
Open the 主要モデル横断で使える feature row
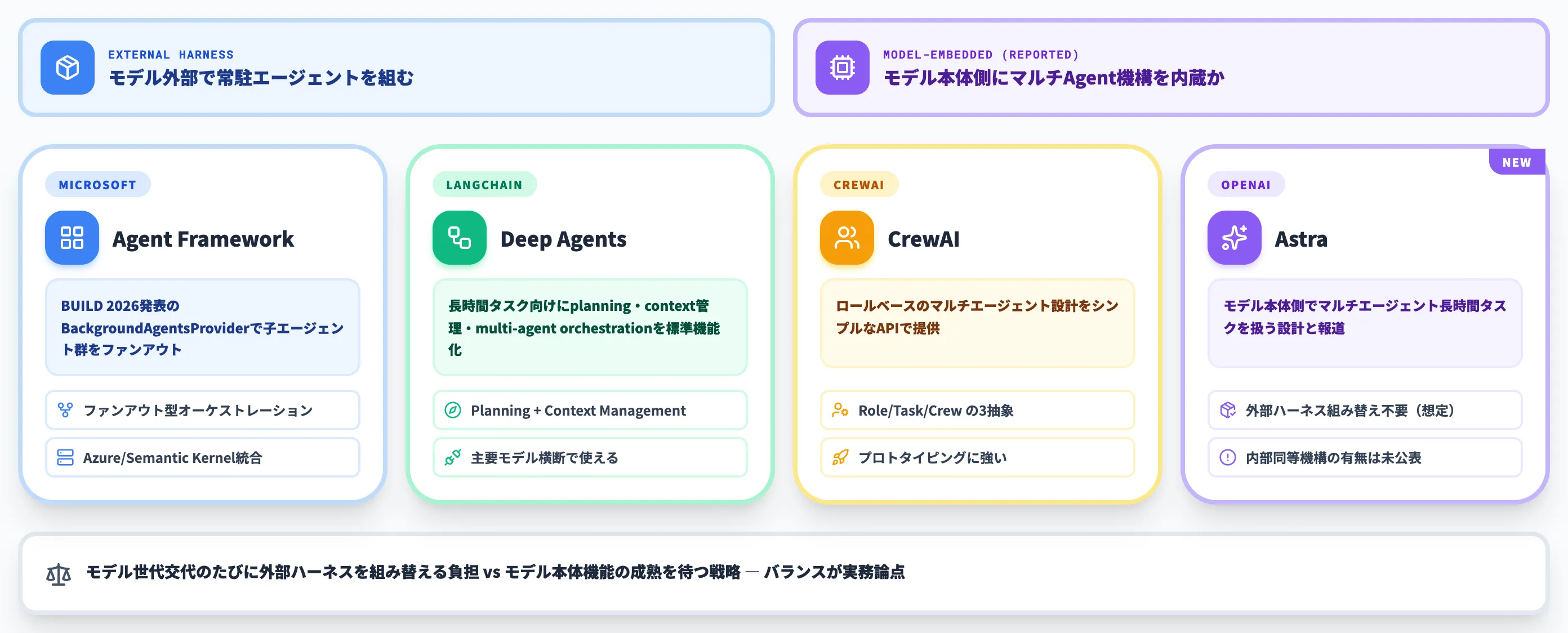point(590,458)
